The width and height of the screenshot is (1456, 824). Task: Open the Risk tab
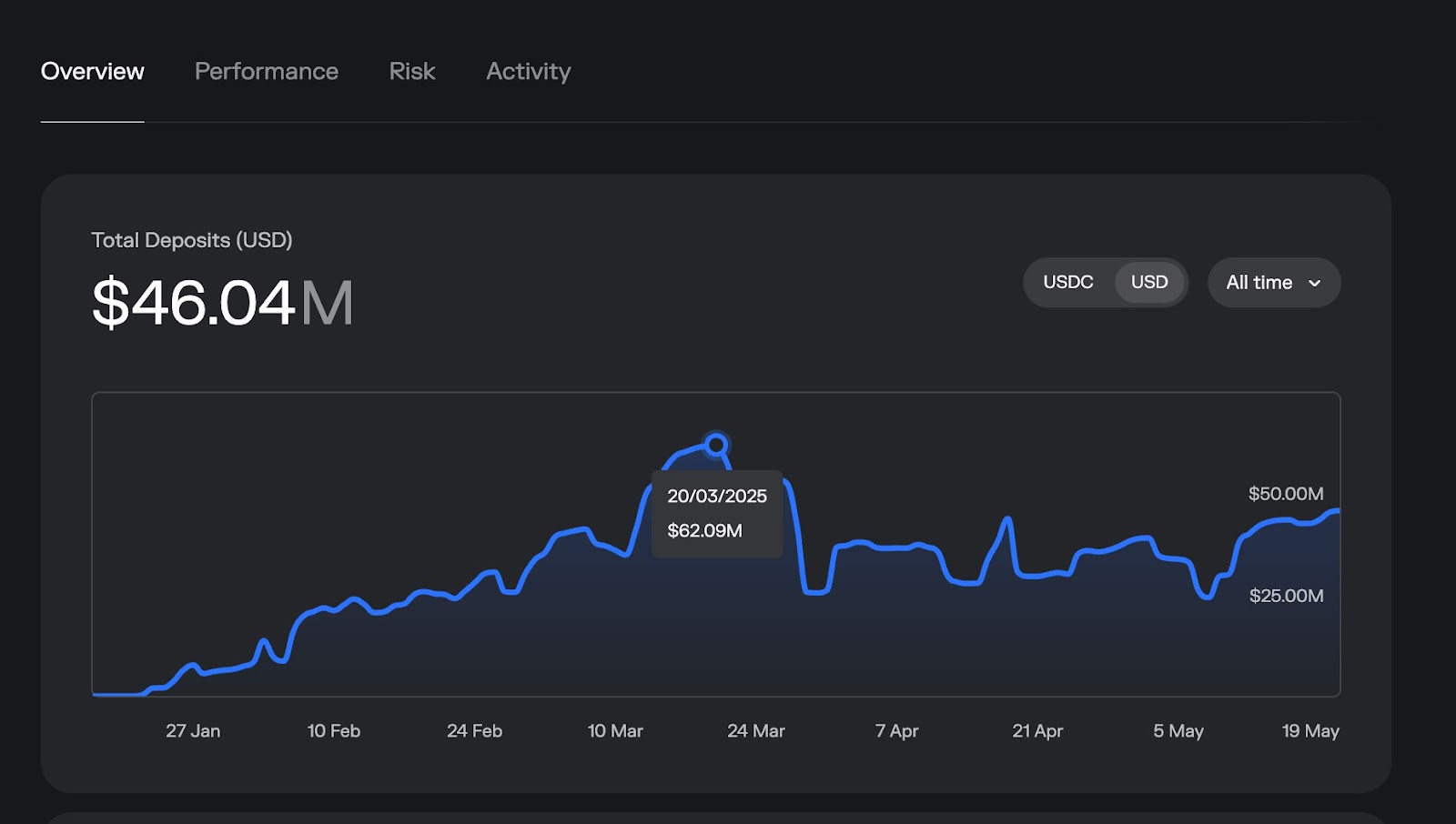pos(412,71)
